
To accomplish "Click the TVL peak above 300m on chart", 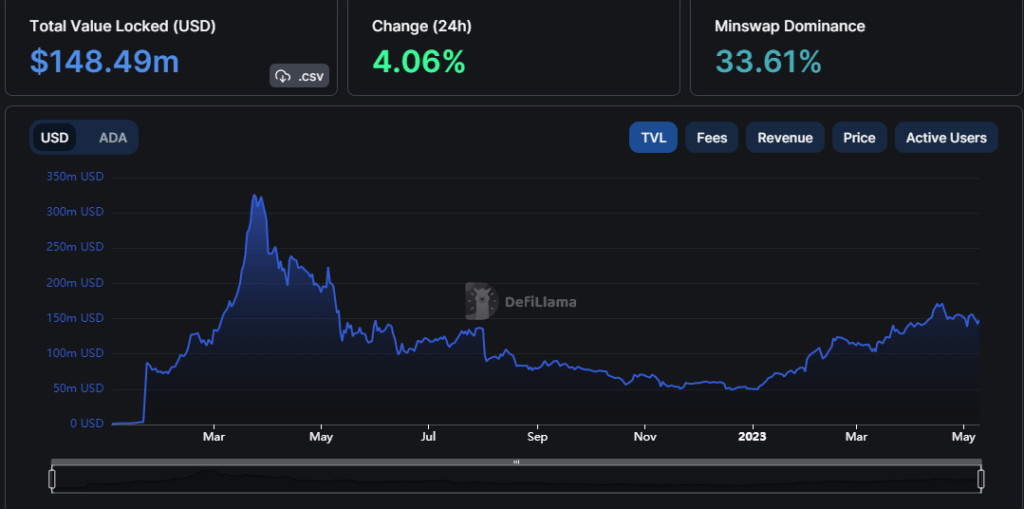I will 255,196.
